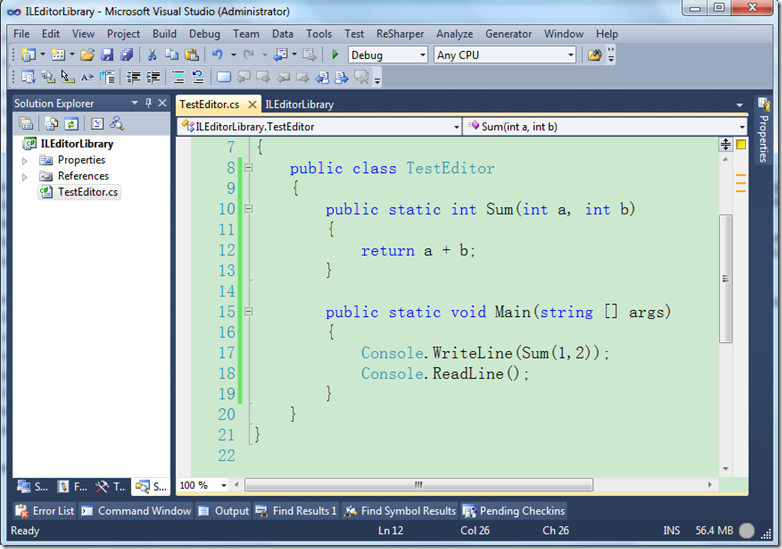Open the Undo history dropdown arrow

point(233,55)
